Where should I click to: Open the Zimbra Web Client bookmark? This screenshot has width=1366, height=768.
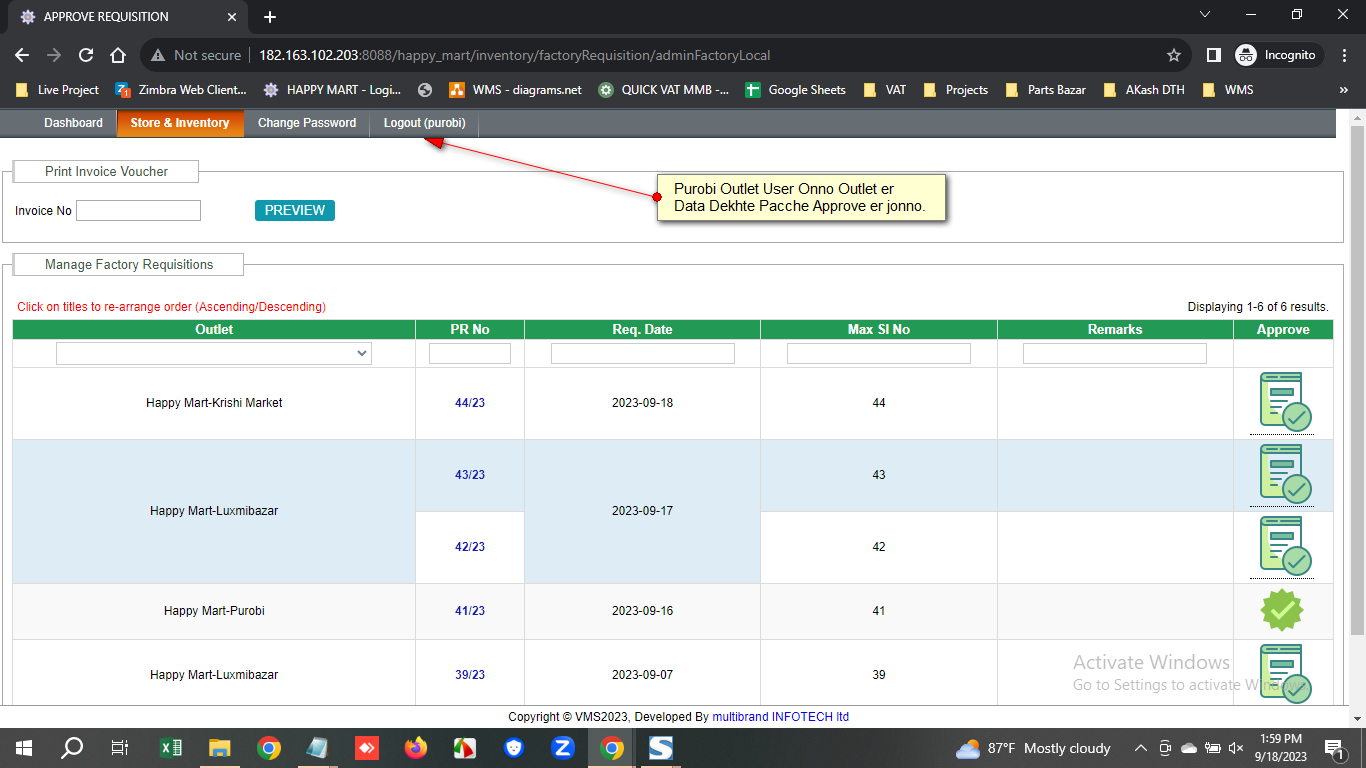click(181, 90)
